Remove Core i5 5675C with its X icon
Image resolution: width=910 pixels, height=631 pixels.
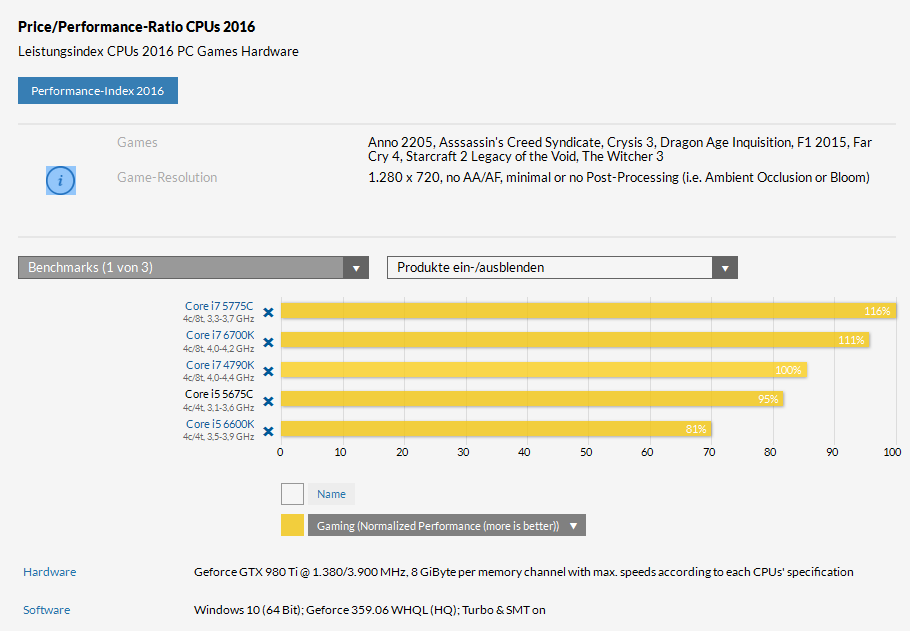268,401
